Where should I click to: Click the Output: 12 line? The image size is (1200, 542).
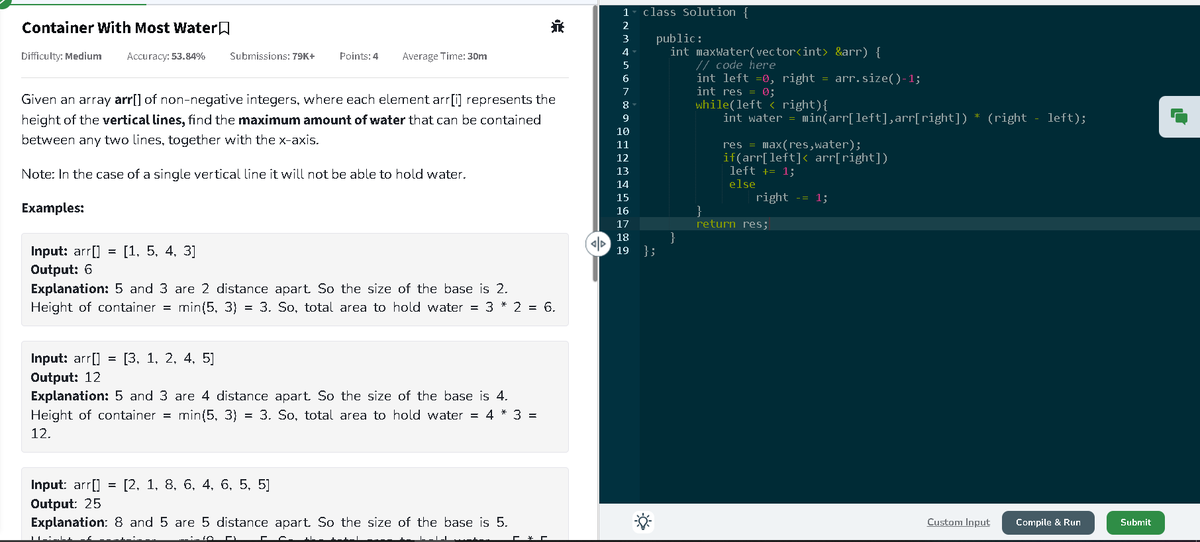tap(66, 378)
